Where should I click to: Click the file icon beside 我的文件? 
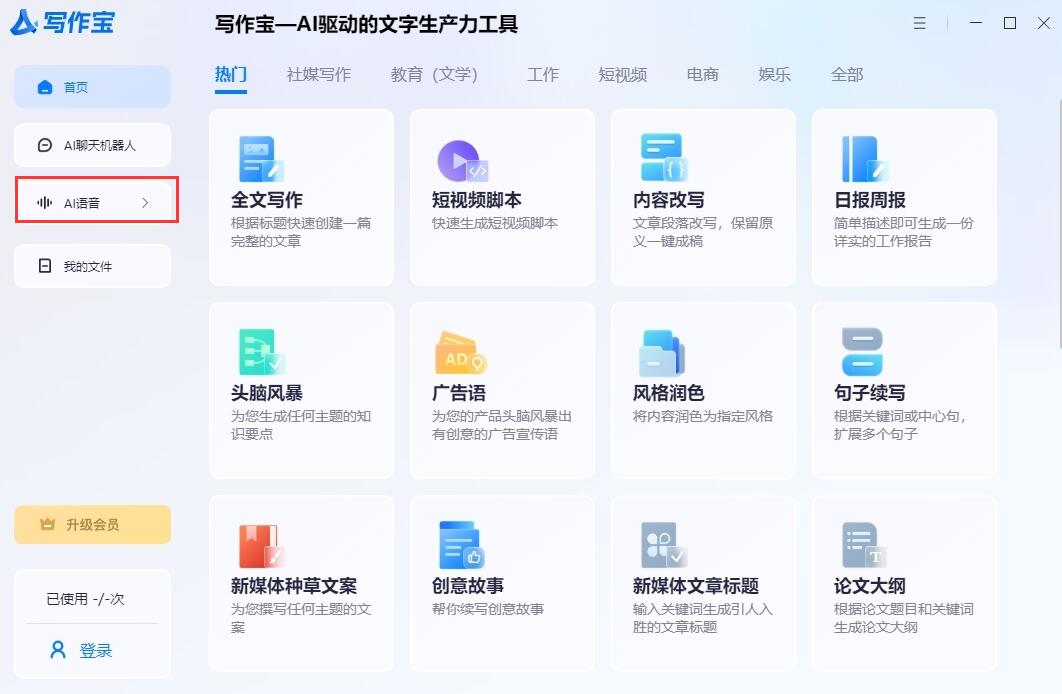click(x=45, y=265)
